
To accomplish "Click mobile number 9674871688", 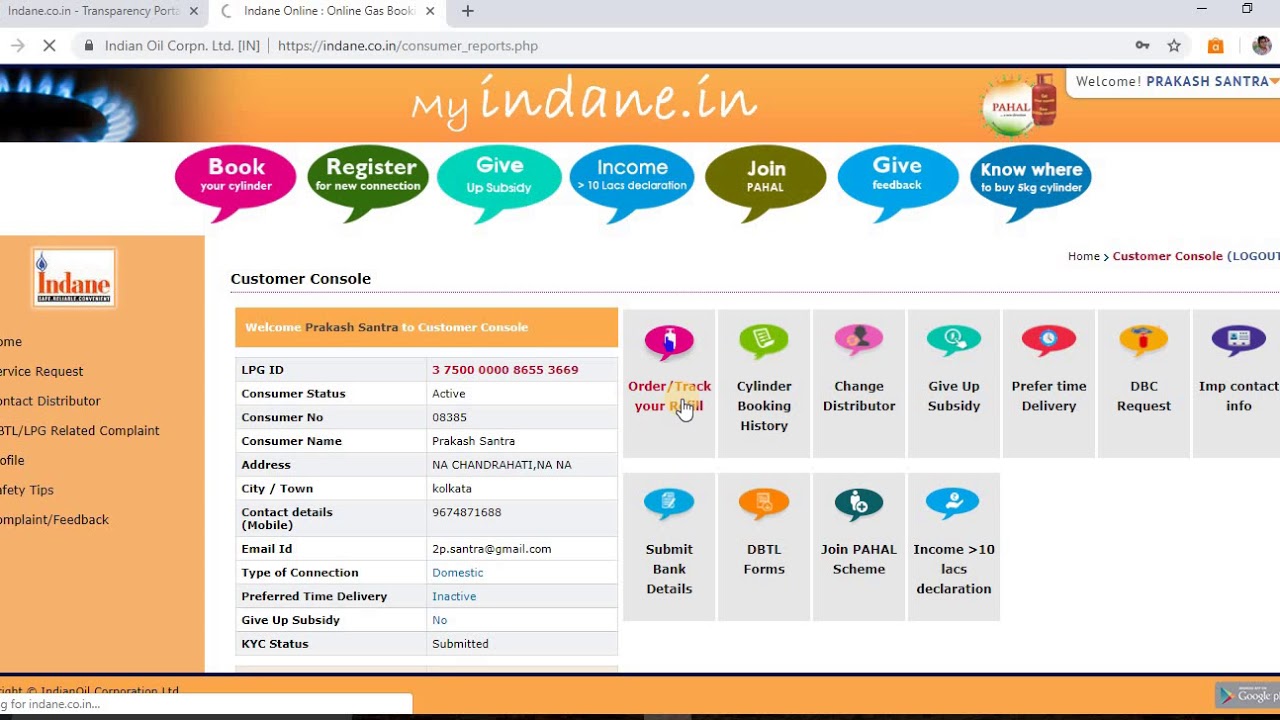I will (x=466, y=512).
